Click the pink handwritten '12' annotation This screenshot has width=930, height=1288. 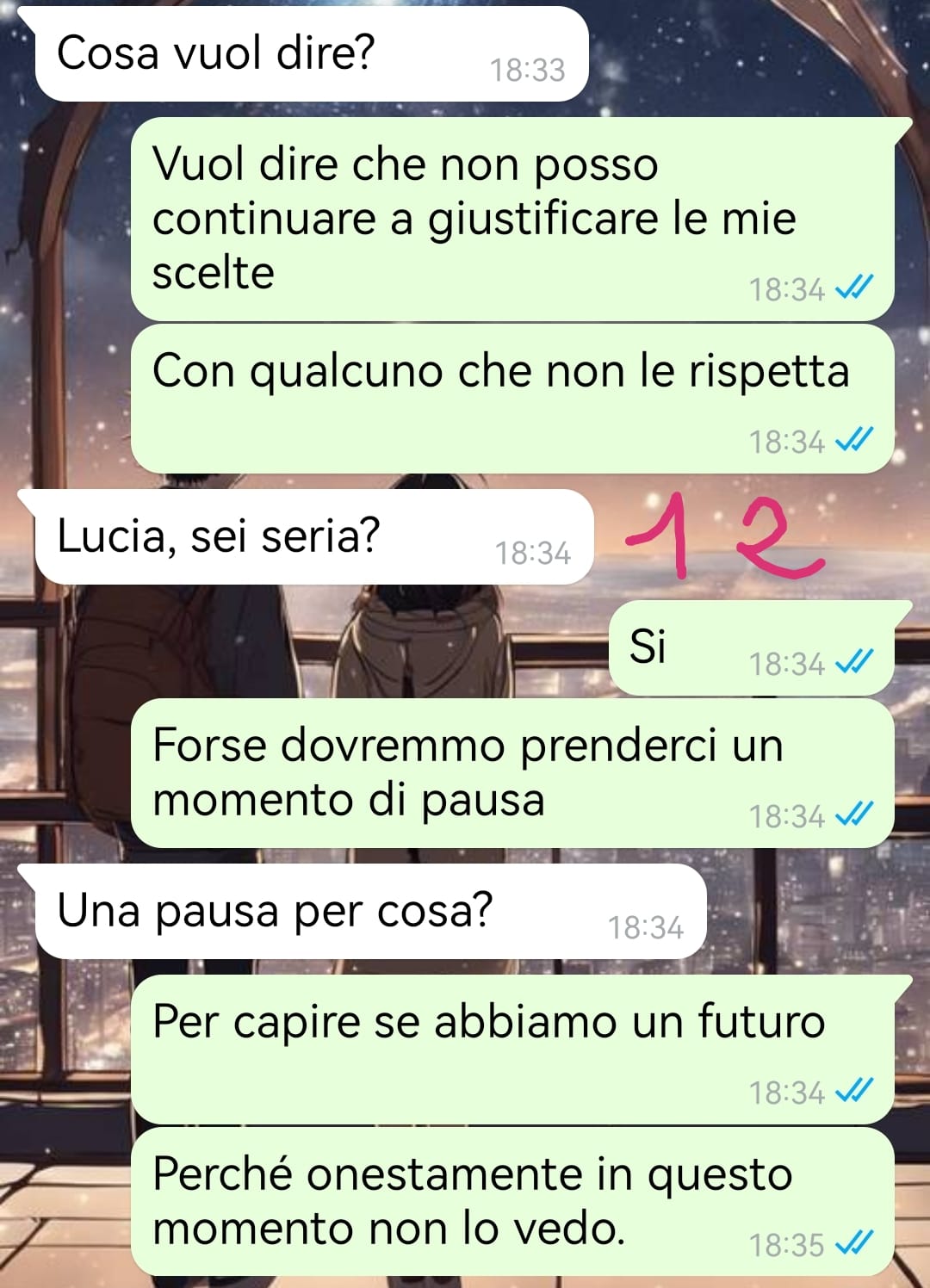pyautogui.click(x=725, y=536)
